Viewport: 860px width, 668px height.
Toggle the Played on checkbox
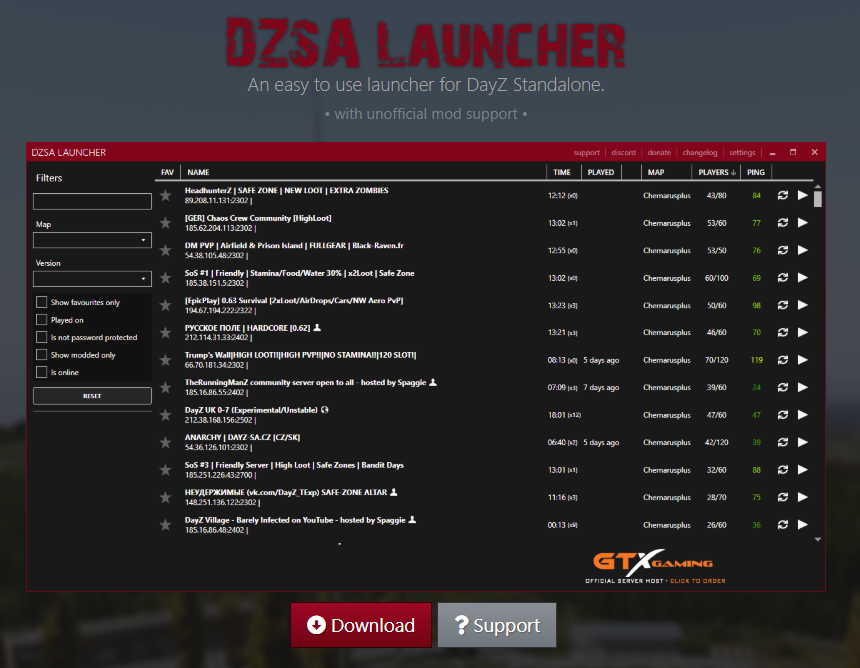(41, 319)
